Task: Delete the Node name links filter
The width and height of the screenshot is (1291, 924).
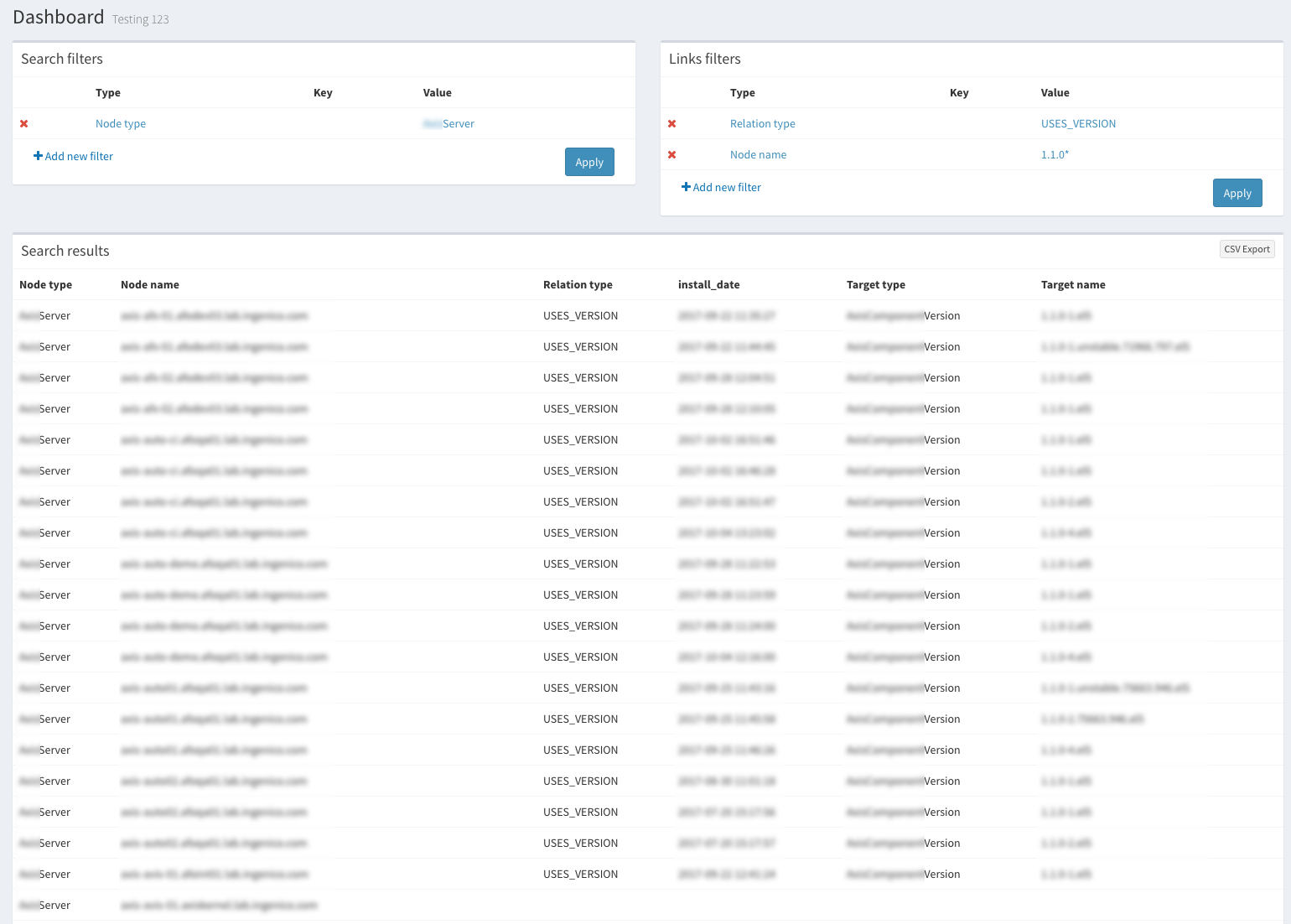Action: point(672,155)
